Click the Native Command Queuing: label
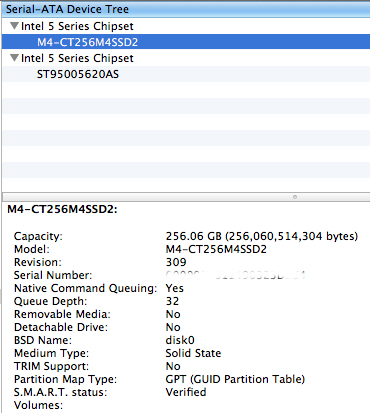The height and width of the screenshot is (413, 370). point(85,288)
